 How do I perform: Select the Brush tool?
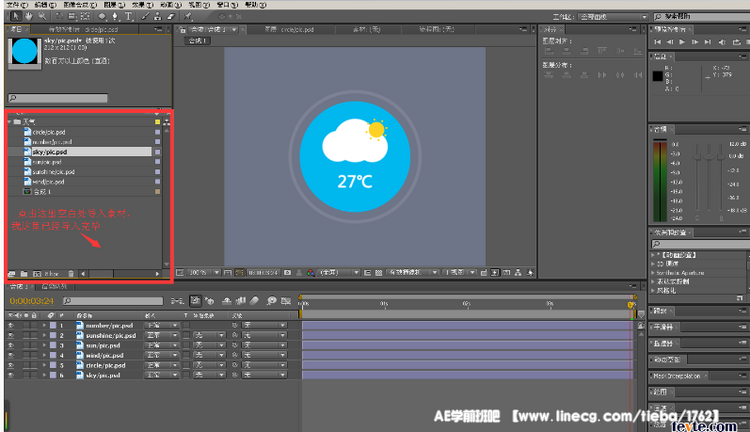145,16
